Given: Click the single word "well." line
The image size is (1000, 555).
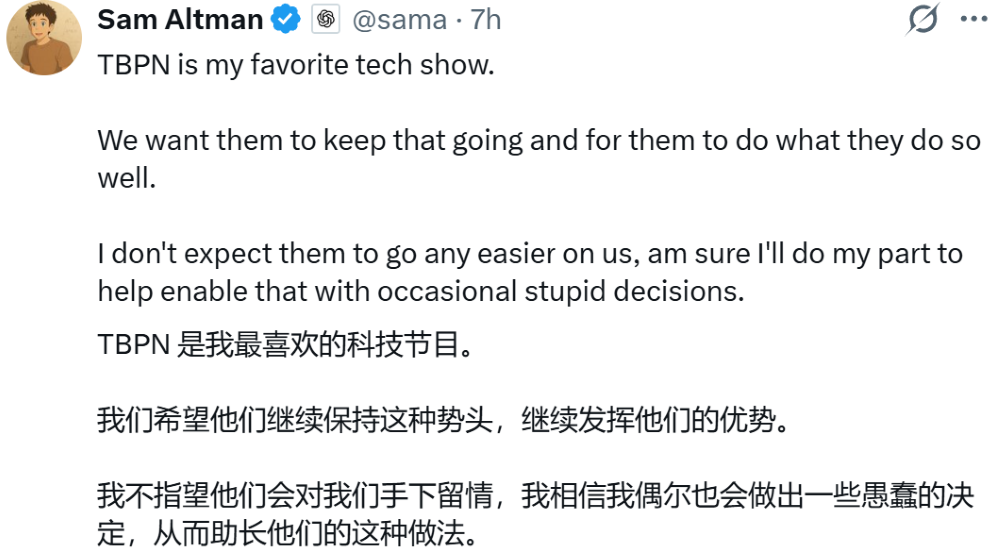Looking at the screenshot, I should coord(123,179).
